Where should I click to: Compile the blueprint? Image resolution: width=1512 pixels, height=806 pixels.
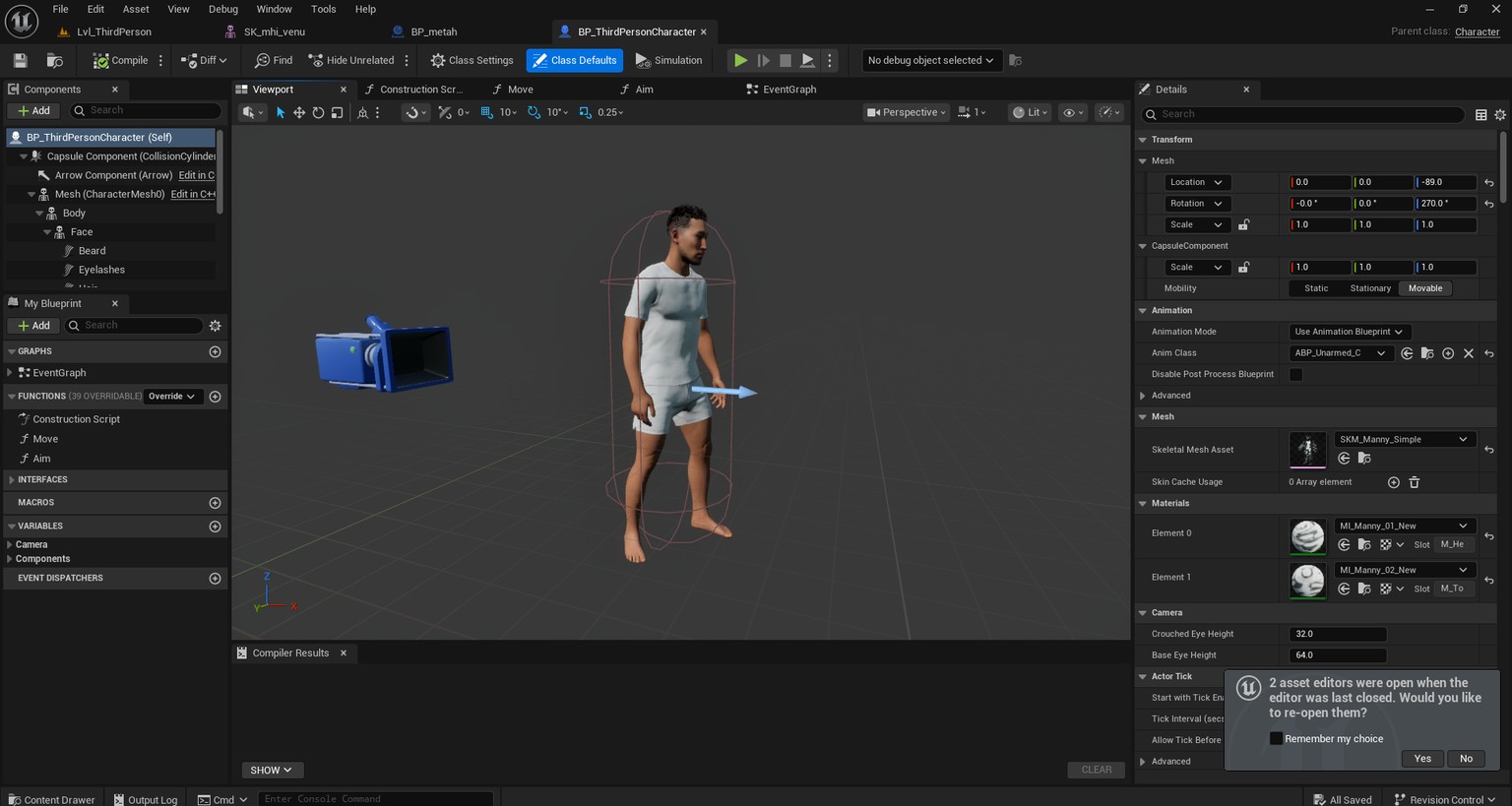point(120,60)
